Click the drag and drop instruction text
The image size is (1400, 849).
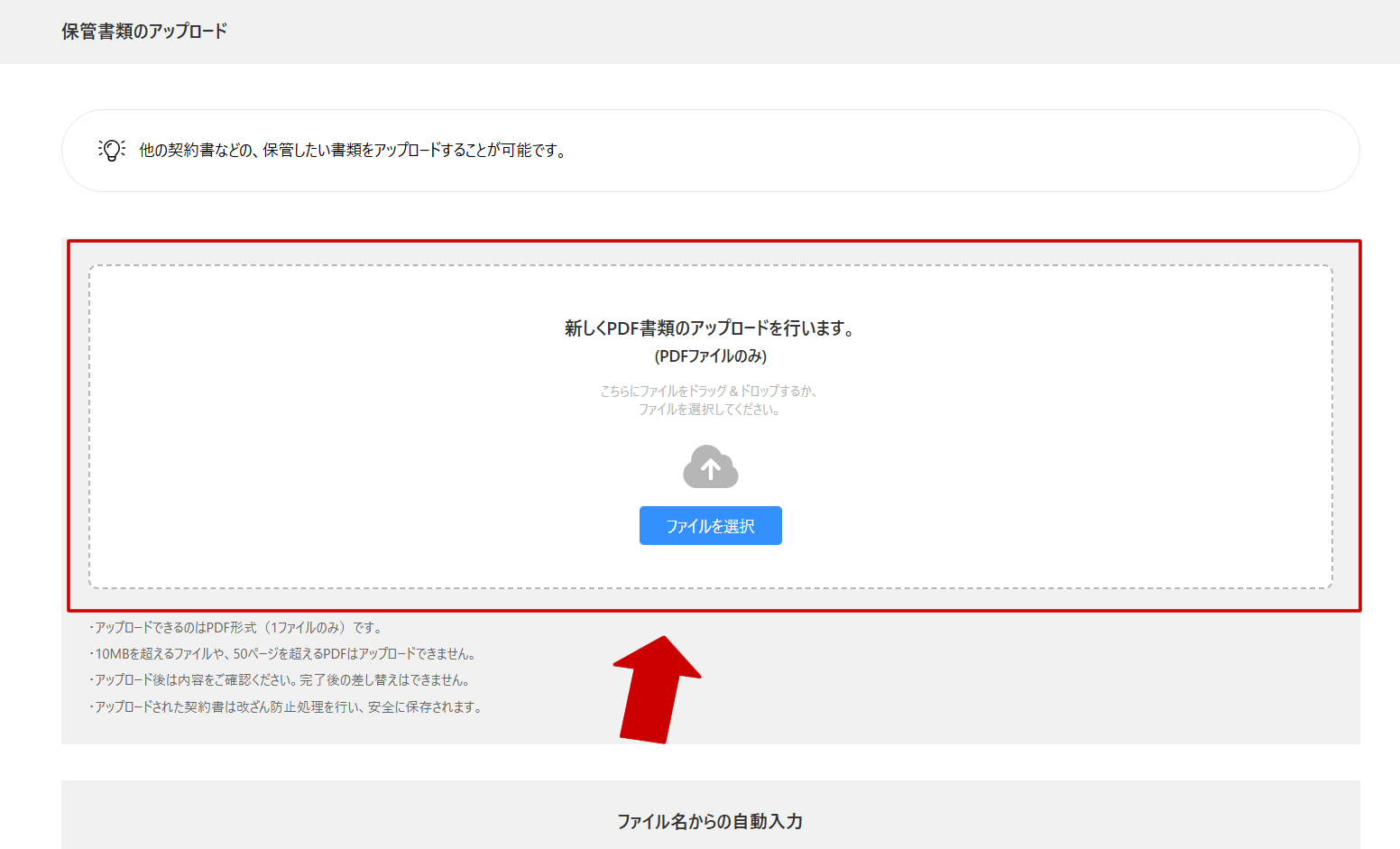(x=711, y=400)
